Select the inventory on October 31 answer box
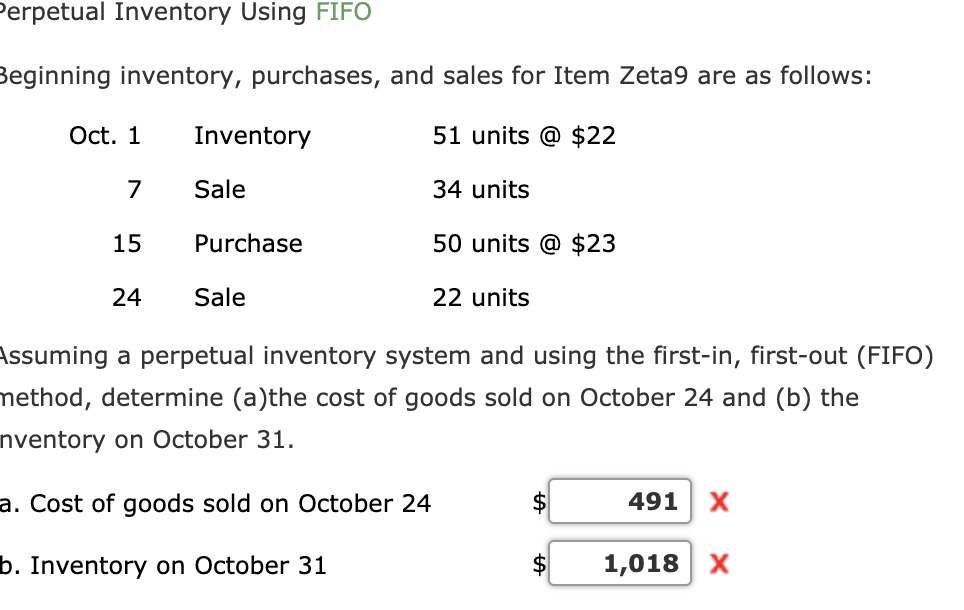This screenshot has height=610, width=964. coord(619,563)
